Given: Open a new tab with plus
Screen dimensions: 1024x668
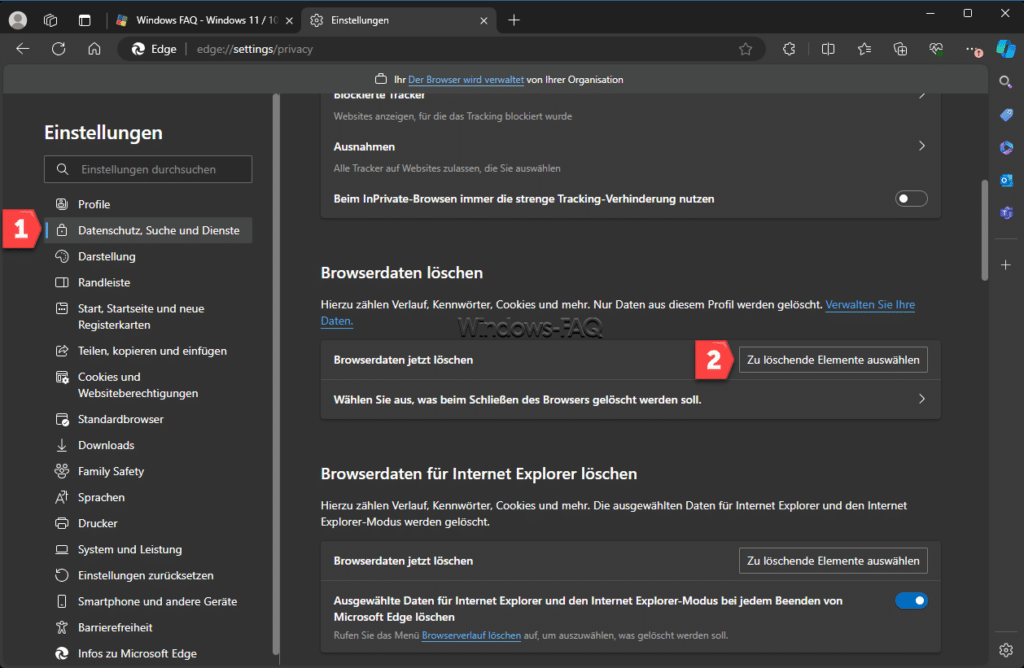Looking at the screenshot, I should [x=514, y=20].
